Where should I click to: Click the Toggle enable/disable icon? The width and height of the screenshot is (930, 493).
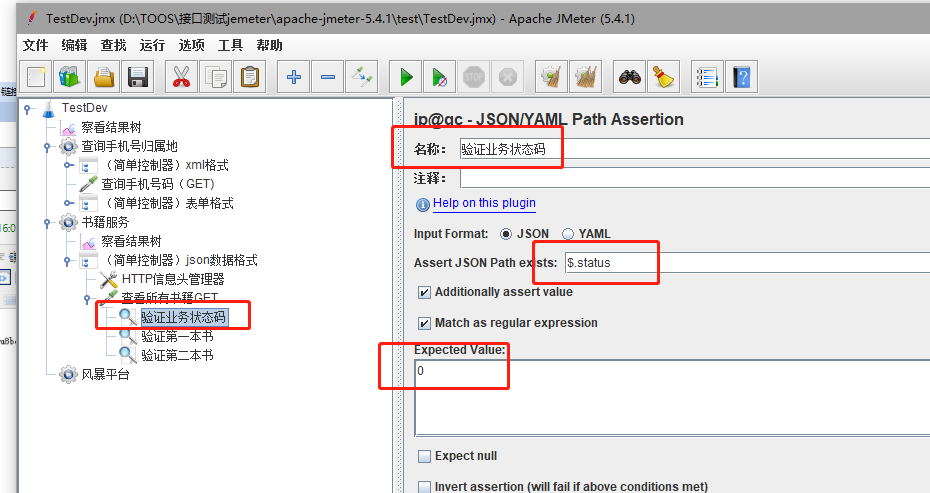click(x=361, y=77)
